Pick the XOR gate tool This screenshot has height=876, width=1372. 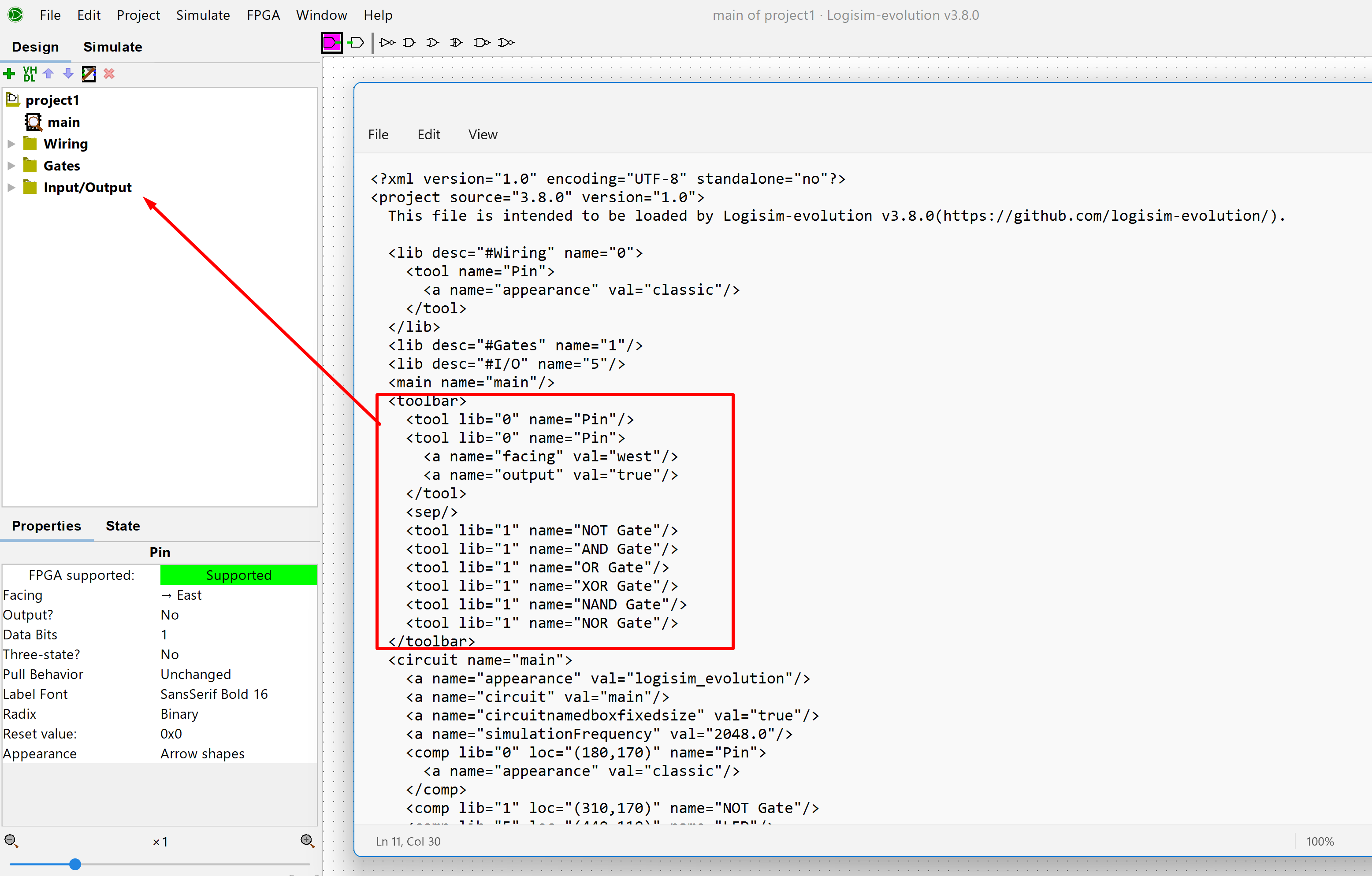[x=457, y=42]
